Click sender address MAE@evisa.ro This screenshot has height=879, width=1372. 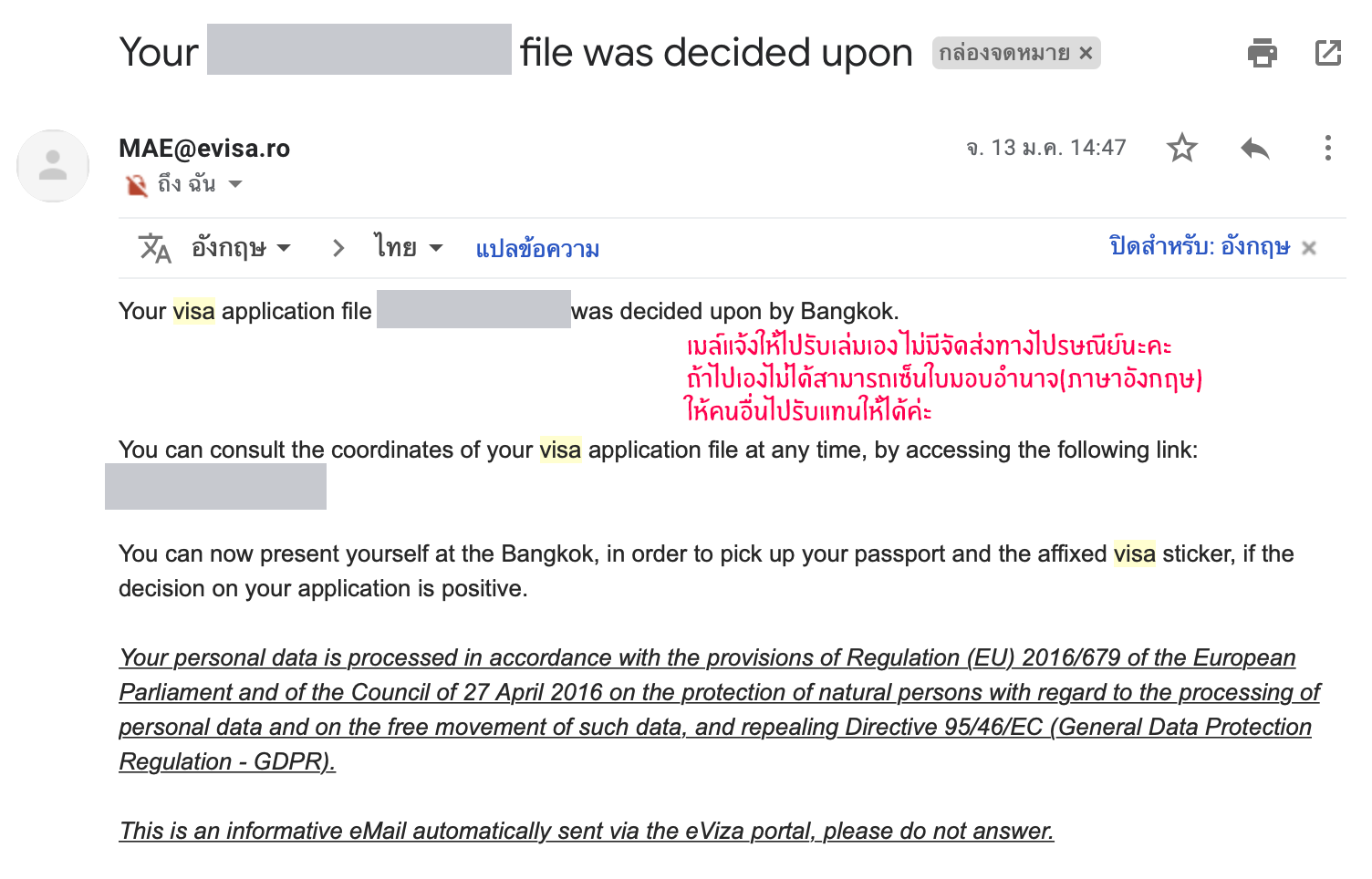(204, 149)
